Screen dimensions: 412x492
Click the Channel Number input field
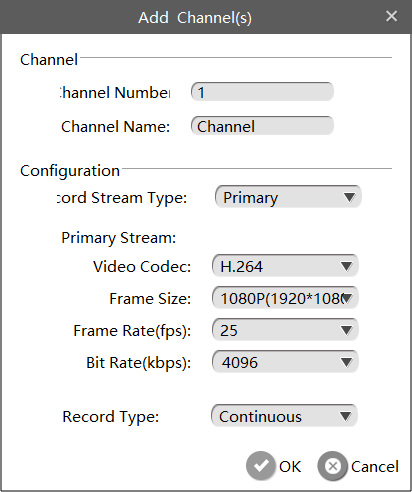pyautogui.click(x=262, y=92)
